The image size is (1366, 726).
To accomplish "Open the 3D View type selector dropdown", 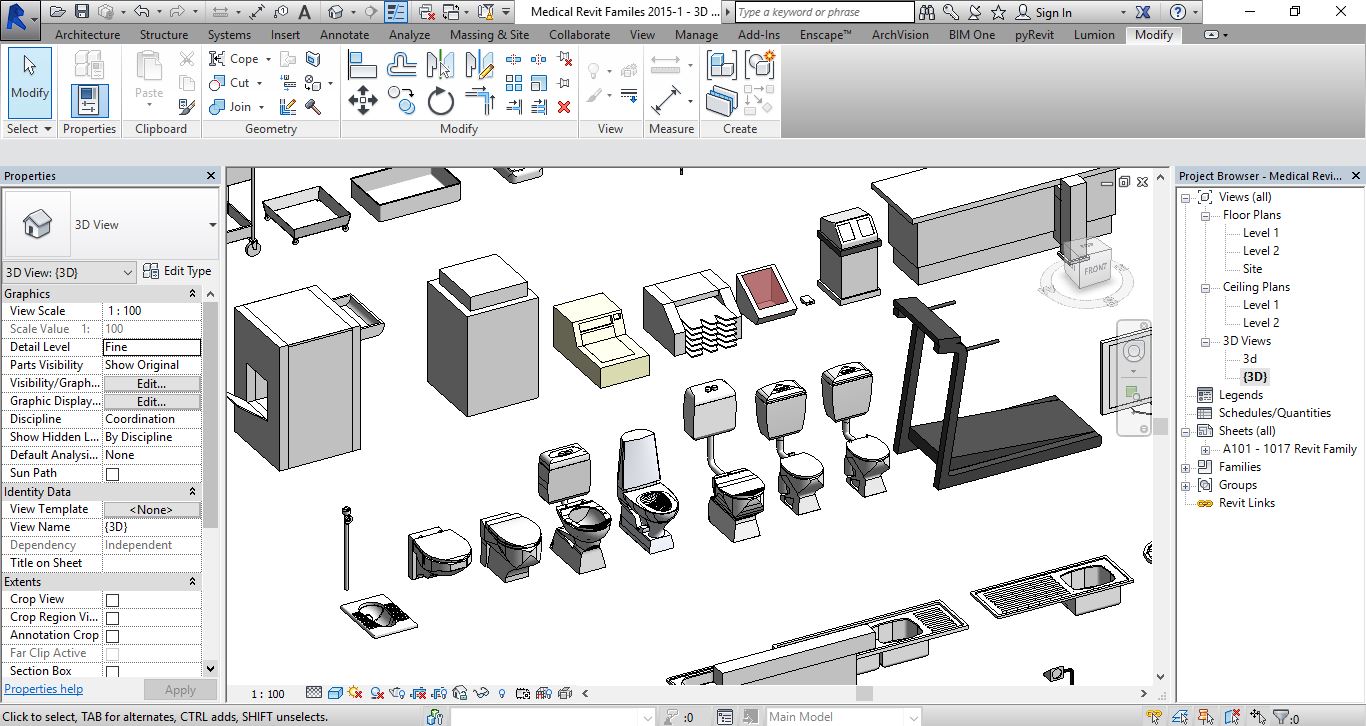I will click(x=212, y=225).
